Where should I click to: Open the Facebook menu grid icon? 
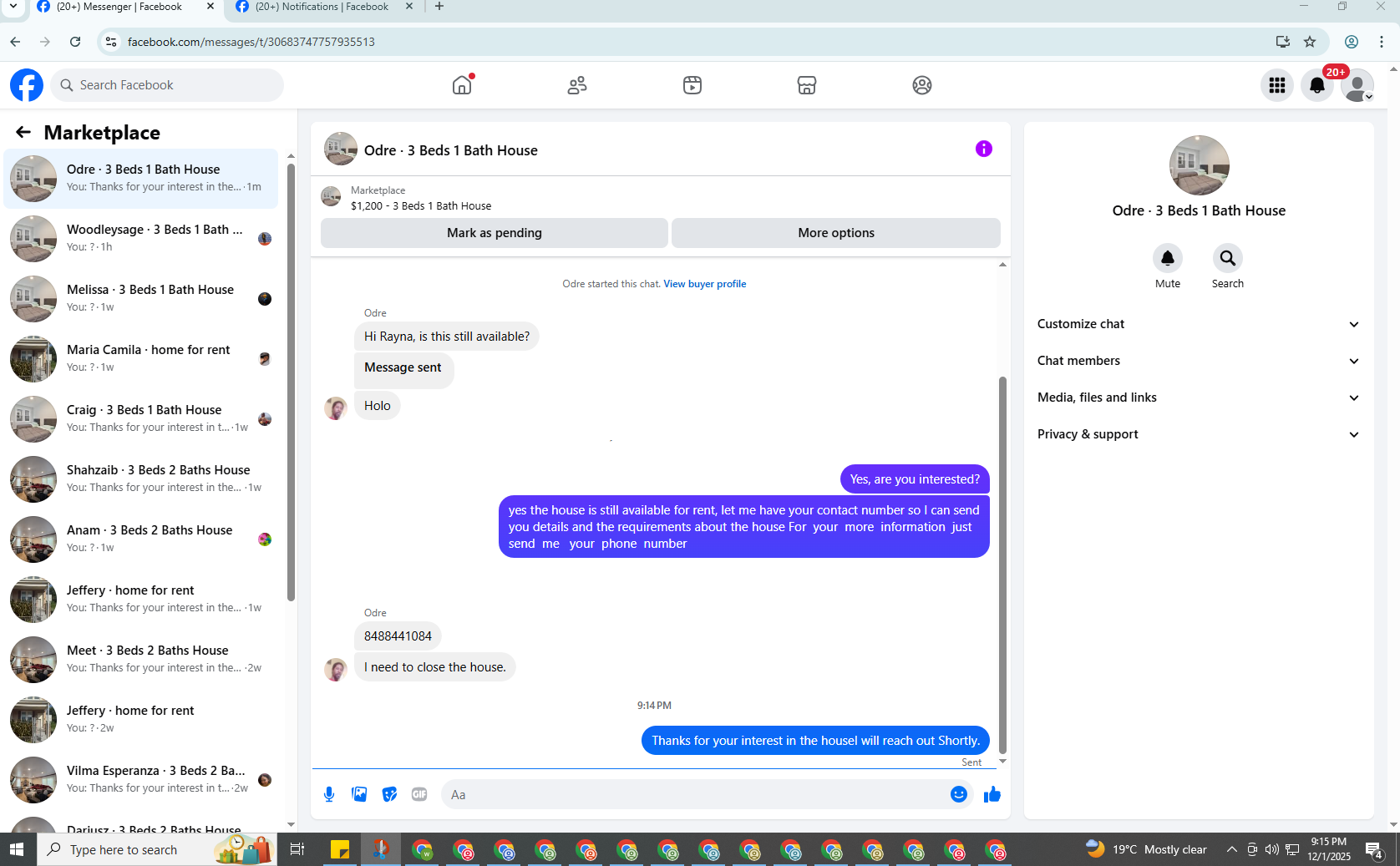(1277, 85)
